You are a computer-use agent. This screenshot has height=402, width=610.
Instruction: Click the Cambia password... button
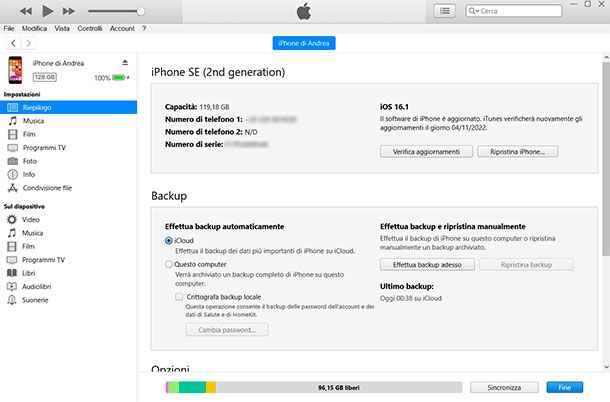click(227, 330)
